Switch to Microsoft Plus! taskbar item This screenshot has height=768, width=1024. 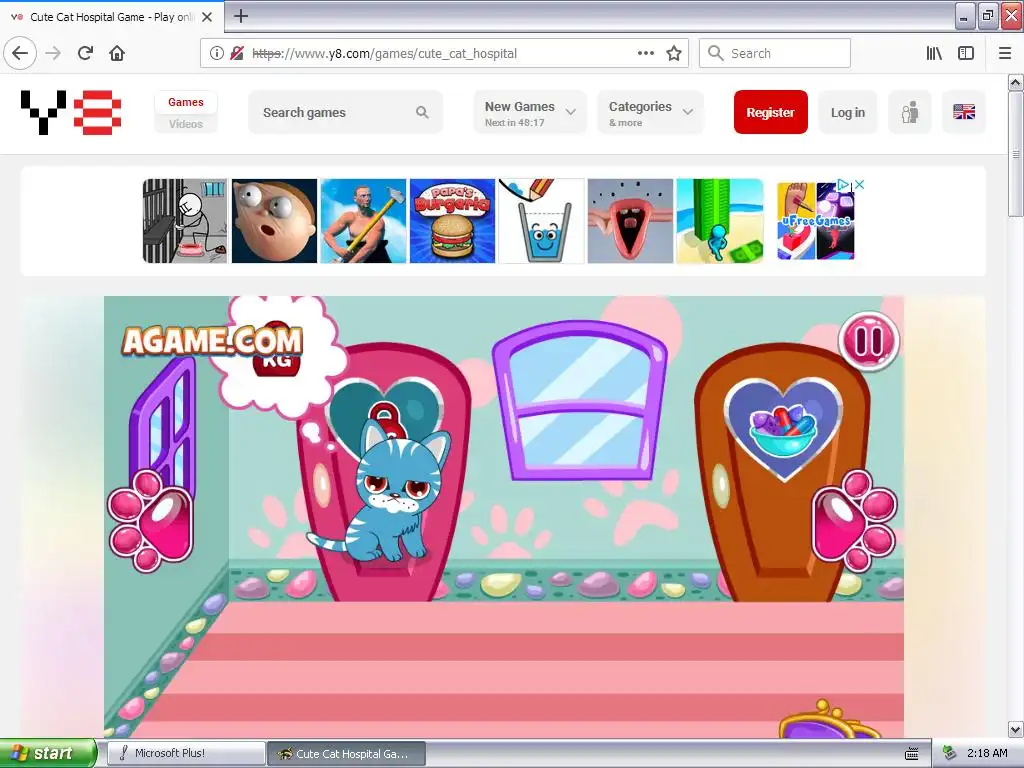pyautogui.click(x=186, y=753)
